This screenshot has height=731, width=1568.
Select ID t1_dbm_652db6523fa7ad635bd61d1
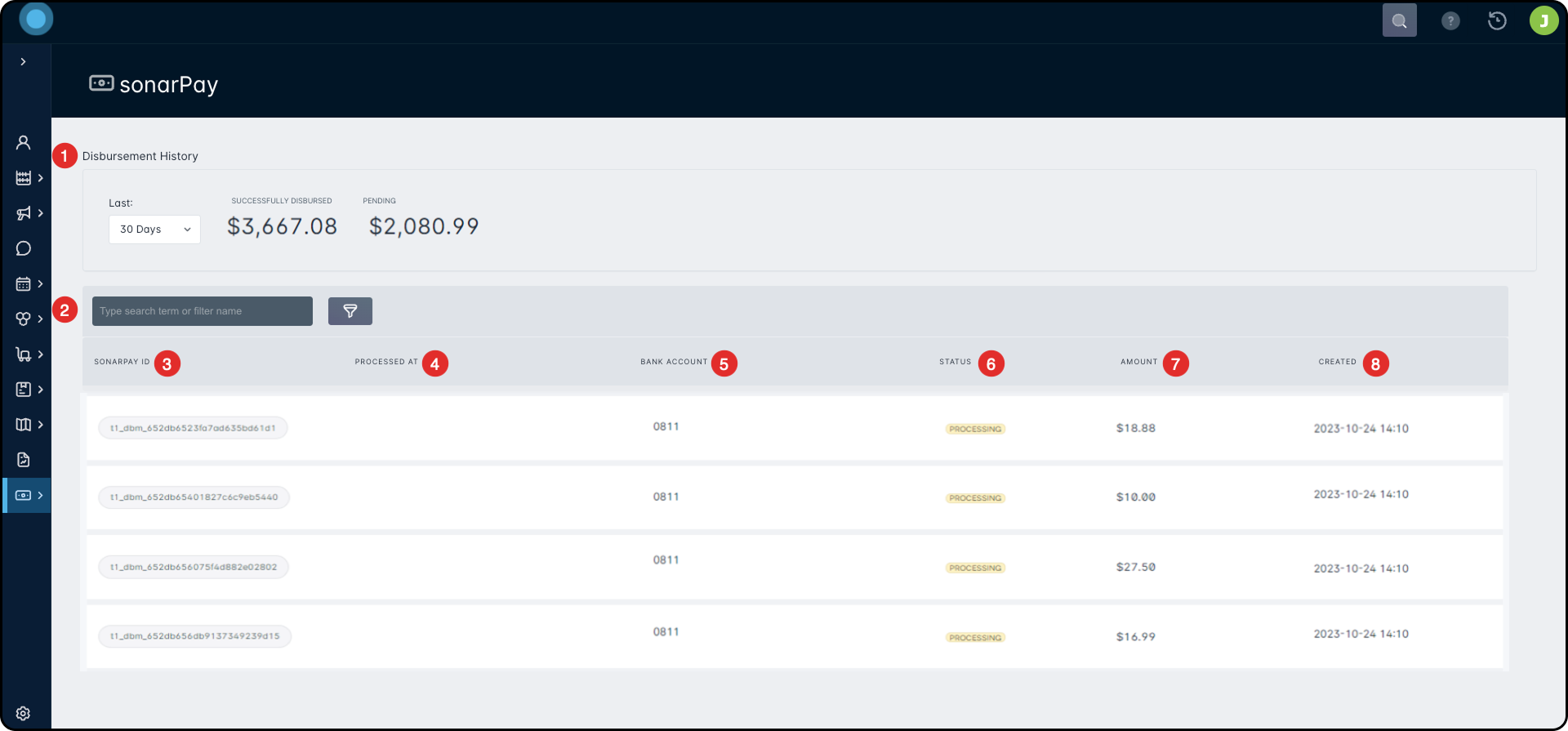[x=193, y=428]
